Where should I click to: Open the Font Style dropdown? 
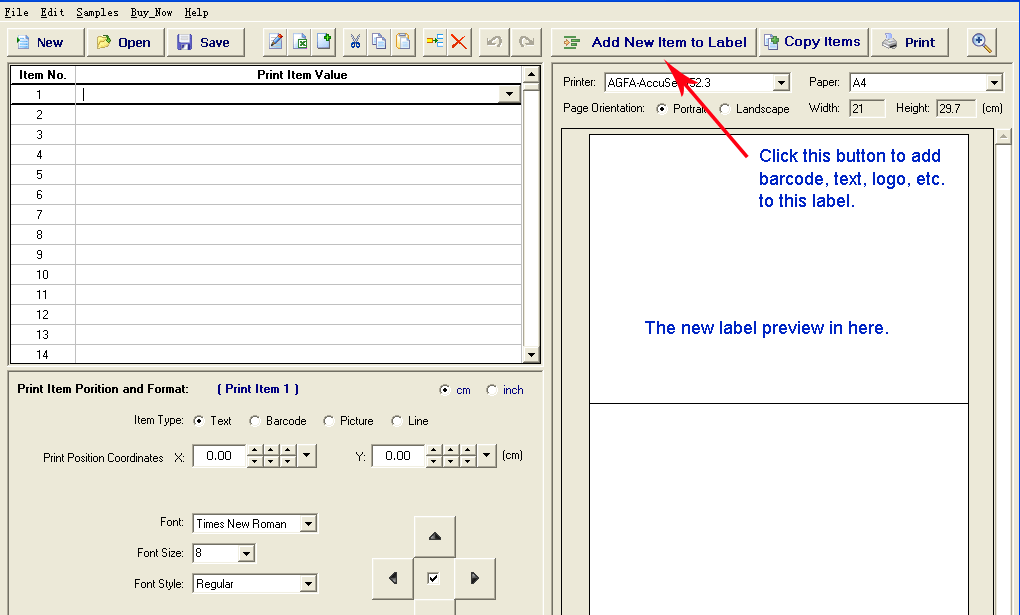pyautogui.click(x=308, y=584)
